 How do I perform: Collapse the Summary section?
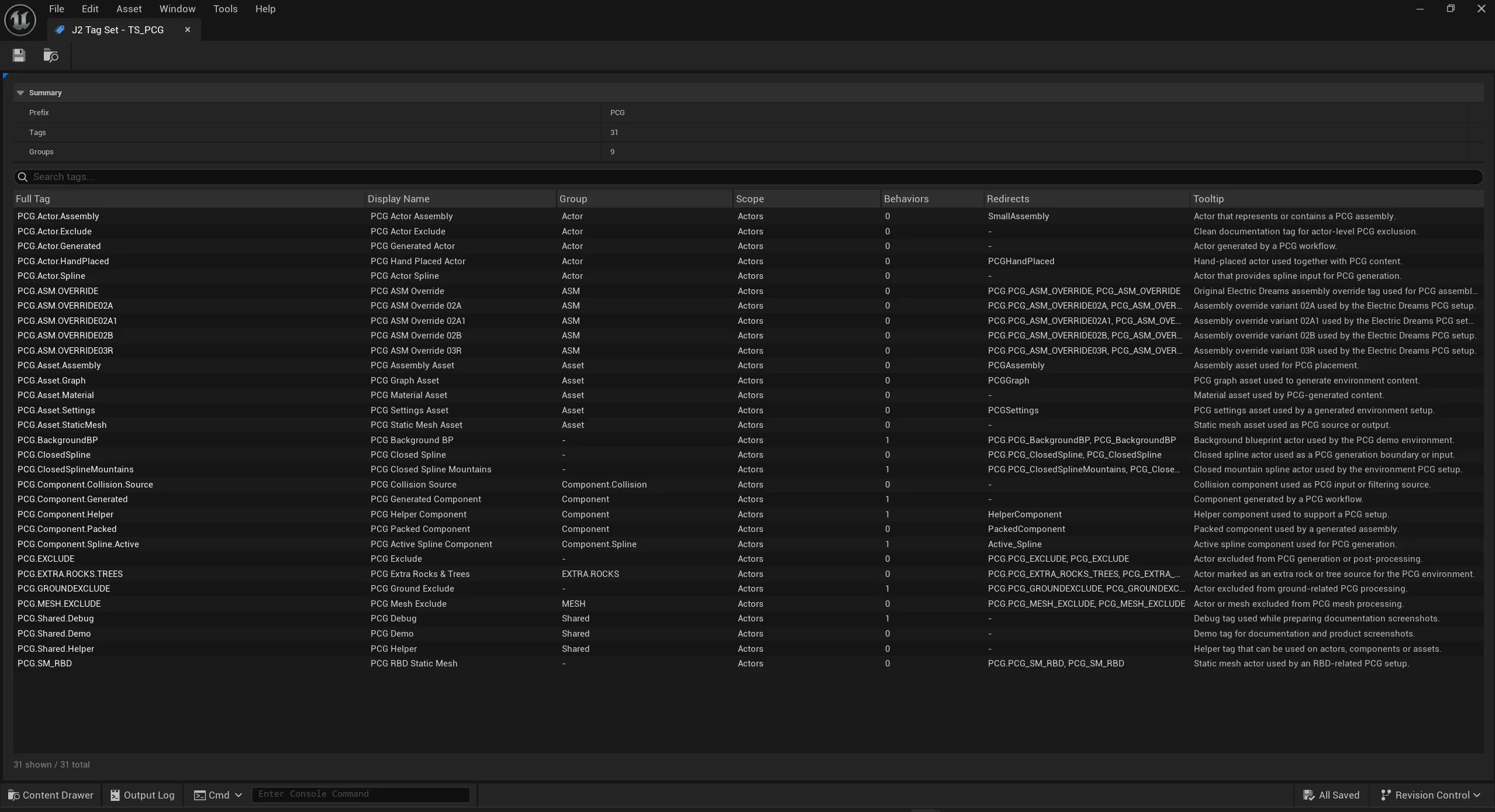20,93
